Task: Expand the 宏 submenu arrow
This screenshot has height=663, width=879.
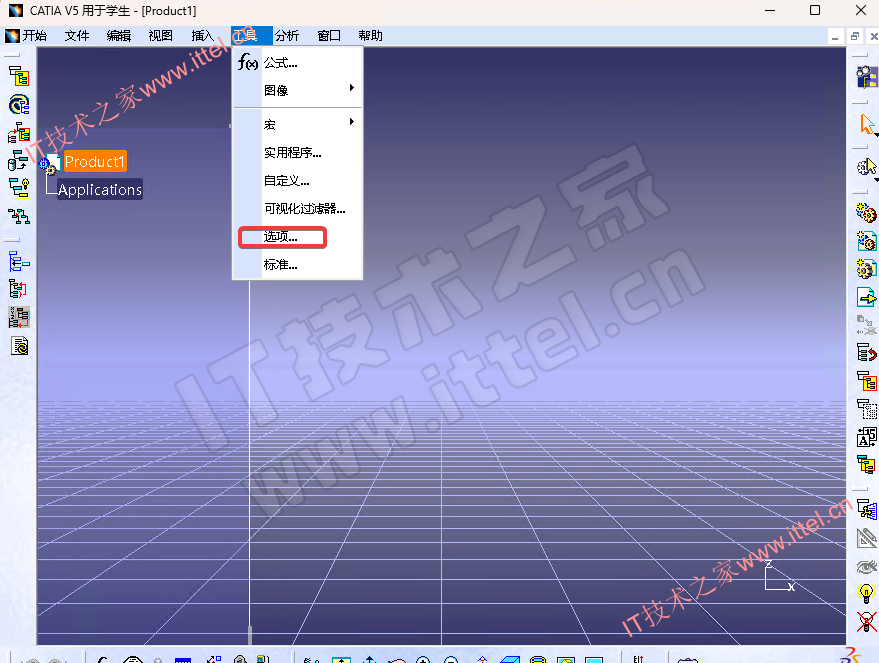Action: 351,122
